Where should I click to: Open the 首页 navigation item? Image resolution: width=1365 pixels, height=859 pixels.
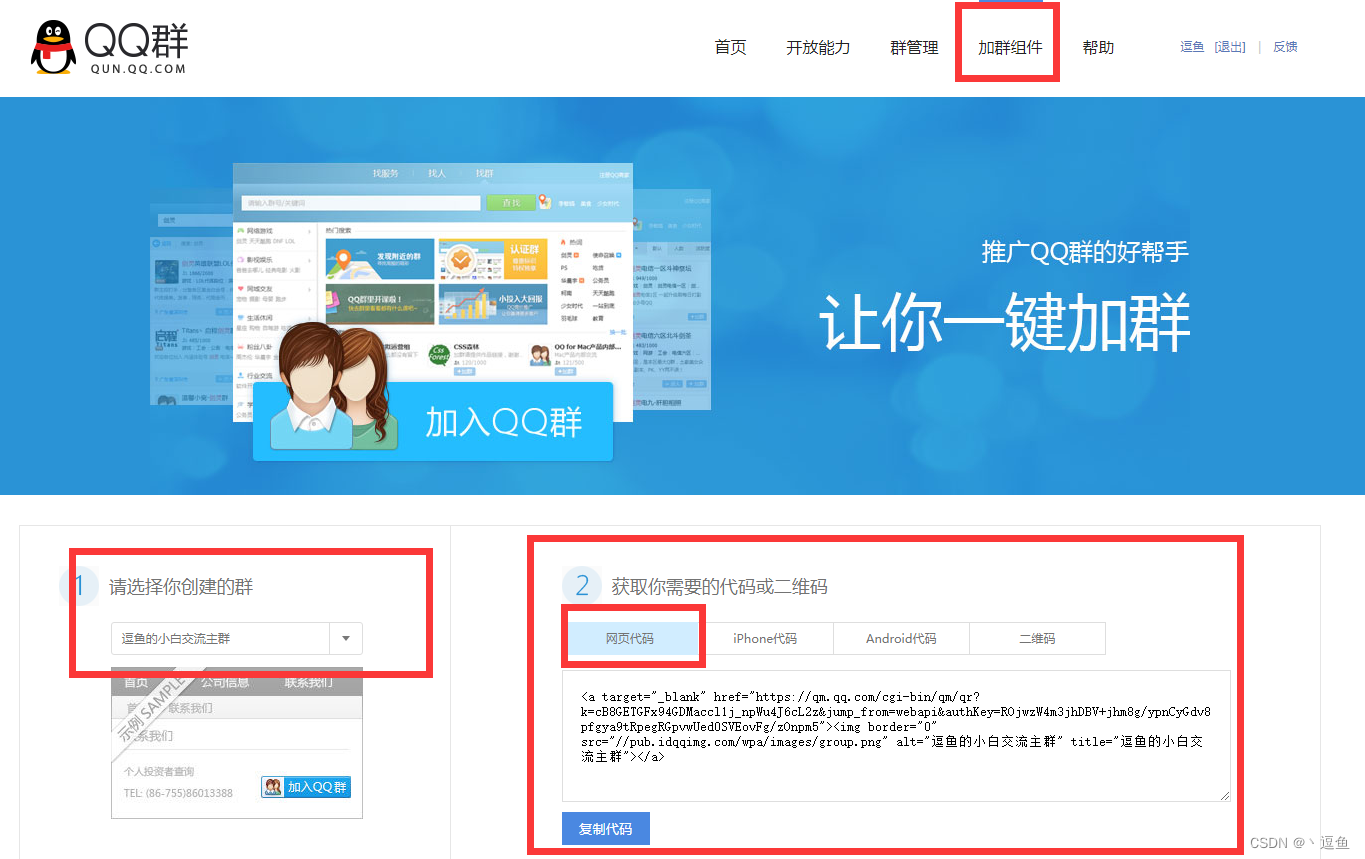(x=730, y=47)
